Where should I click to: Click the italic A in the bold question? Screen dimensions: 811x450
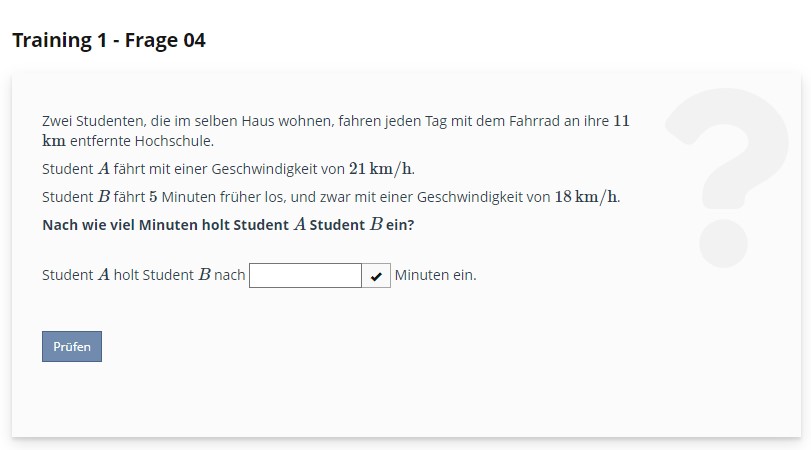click(299, 225)
